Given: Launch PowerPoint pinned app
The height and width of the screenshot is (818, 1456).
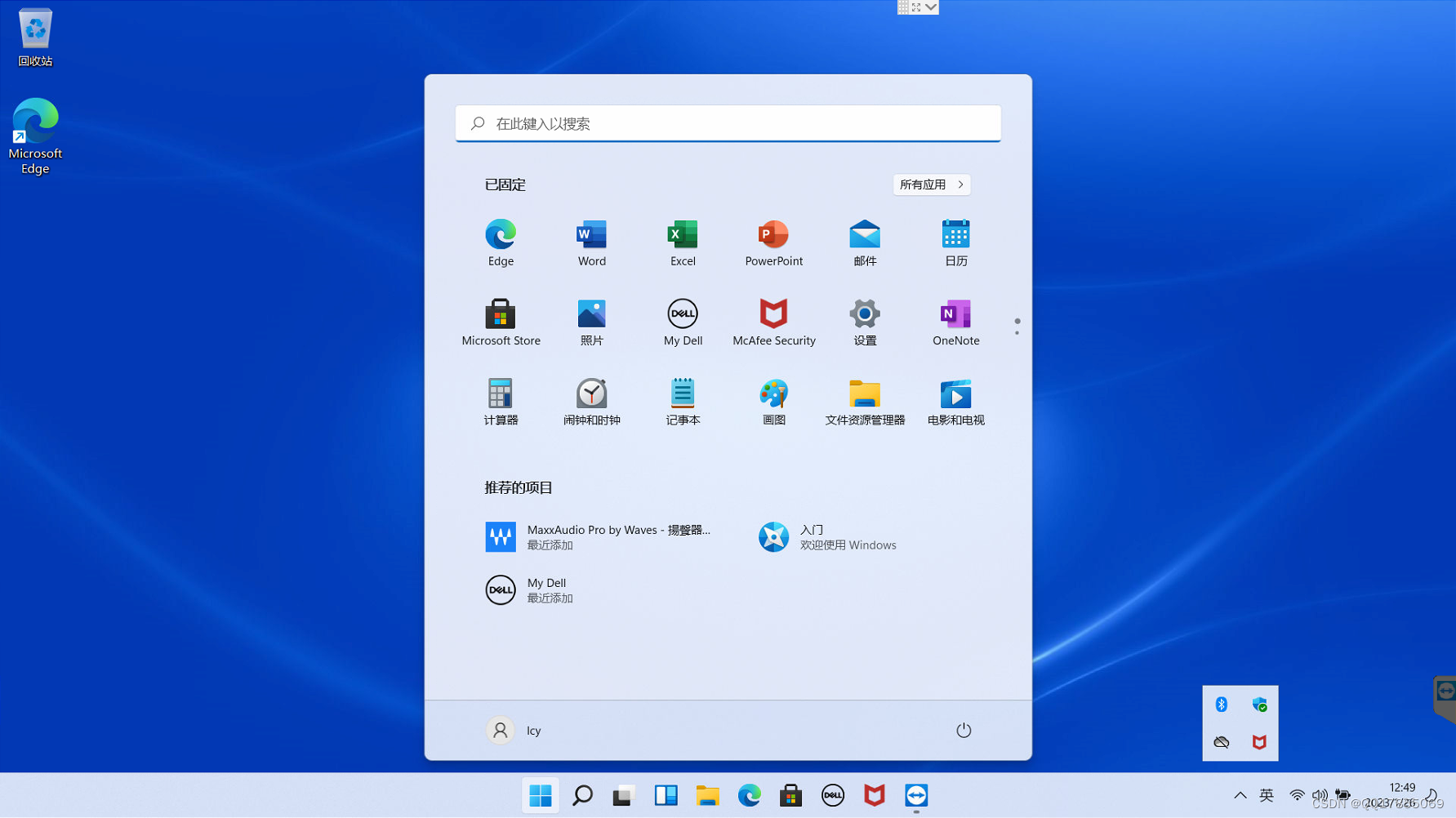Looking at the screenshot, I should pyautogui.click(x=773, y=243).
